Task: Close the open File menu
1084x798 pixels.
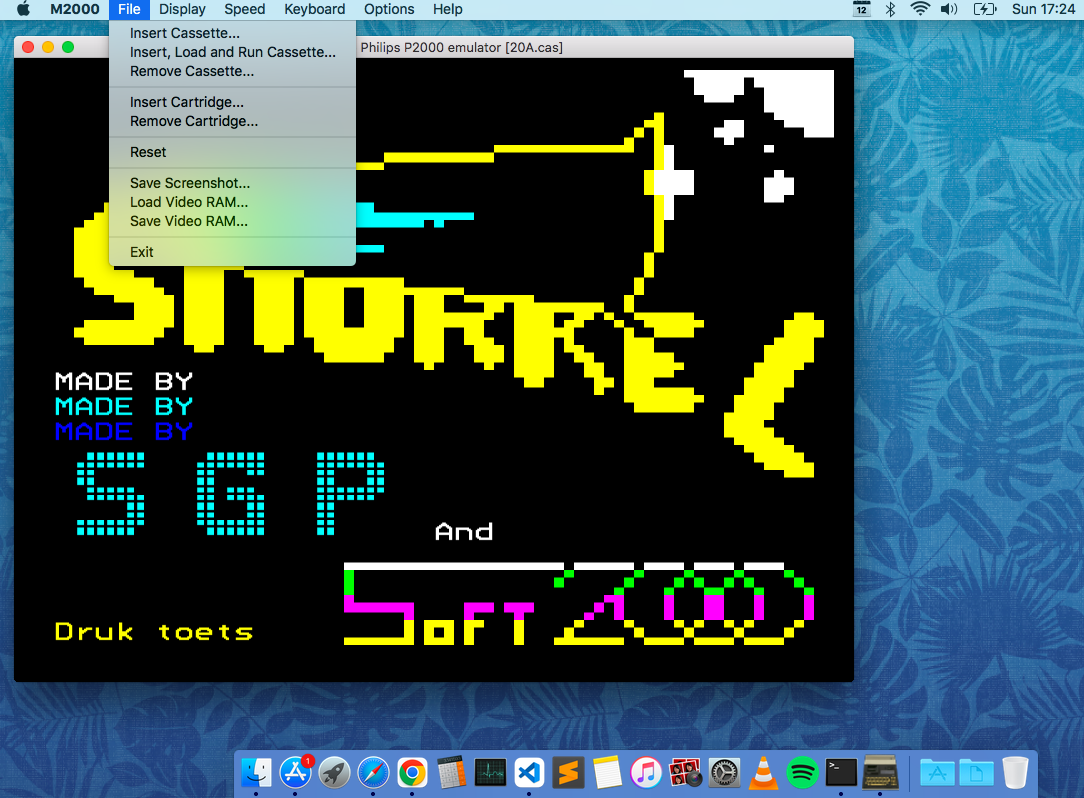Action: click(129, 9)
